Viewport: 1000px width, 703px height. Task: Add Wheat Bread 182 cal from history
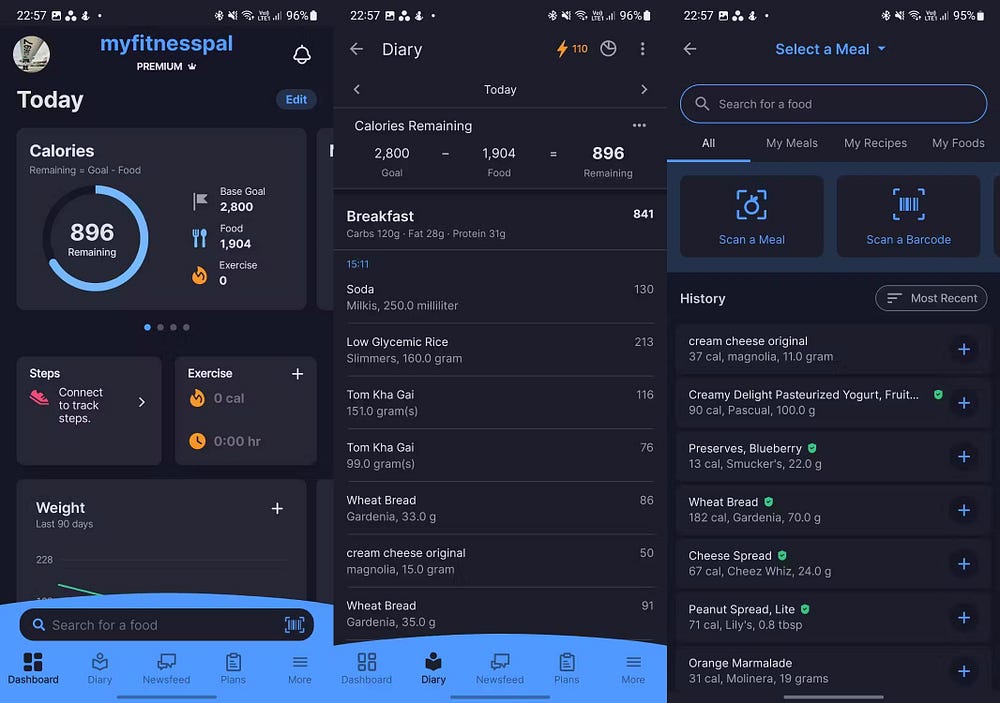964,510
